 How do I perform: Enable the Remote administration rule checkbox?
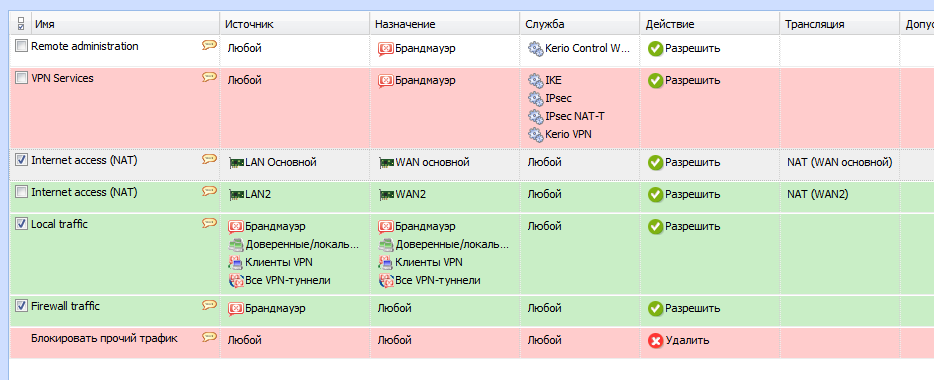[21, 46]
